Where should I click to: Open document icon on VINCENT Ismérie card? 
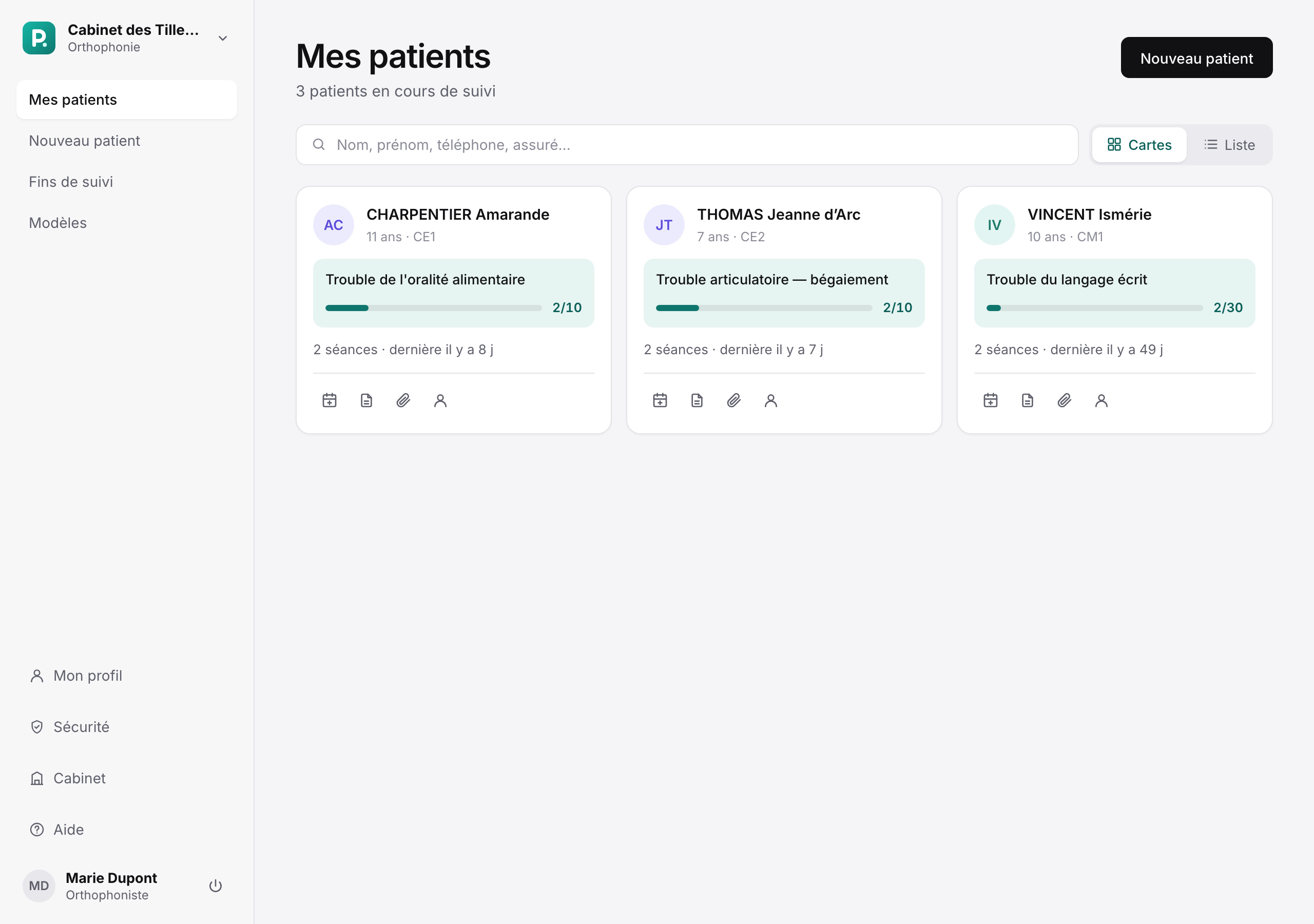(x=1027, y=400)
